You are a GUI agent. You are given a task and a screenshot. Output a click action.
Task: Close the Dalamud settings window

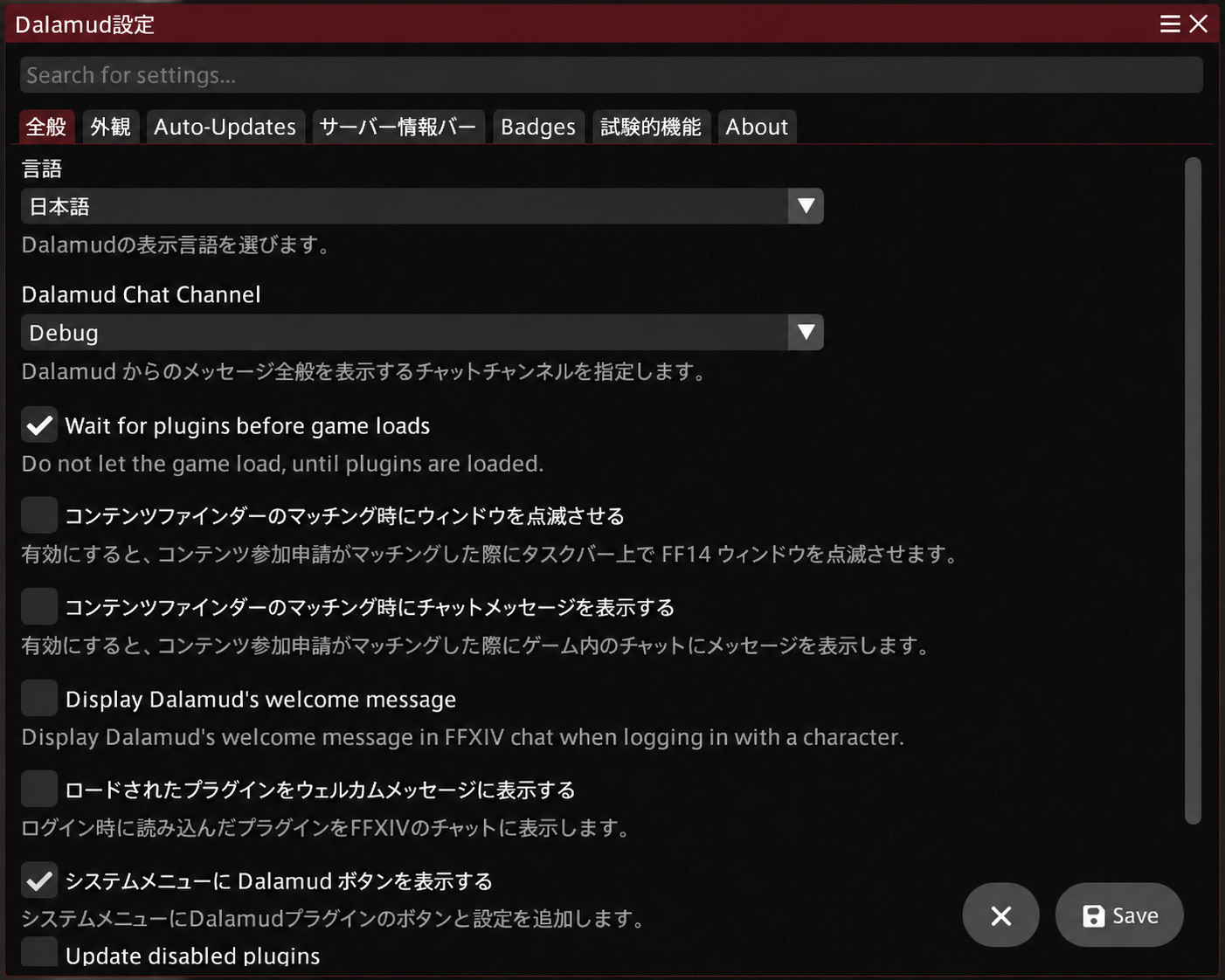click(x=1199, y=24)
